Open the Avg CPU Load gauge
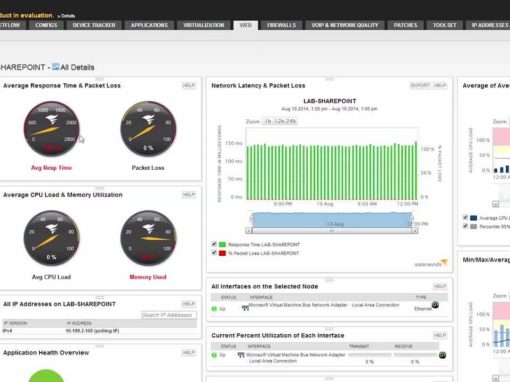 [x=52, y=238]
